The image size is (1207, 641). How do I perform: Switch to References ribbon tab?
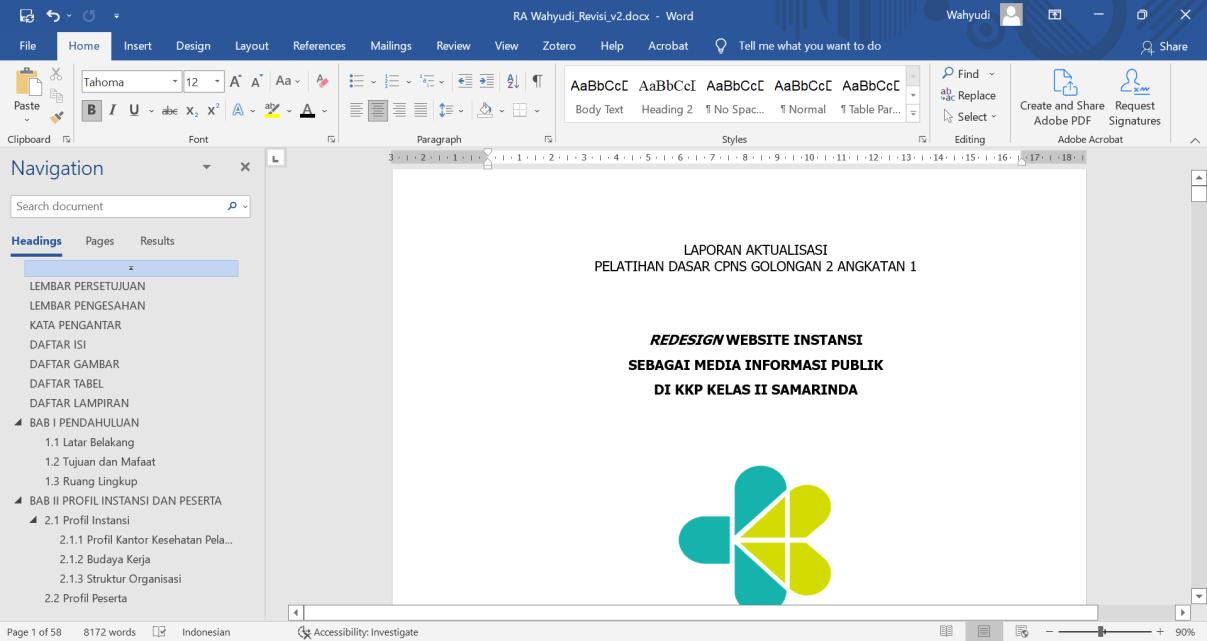click(319, 46)
